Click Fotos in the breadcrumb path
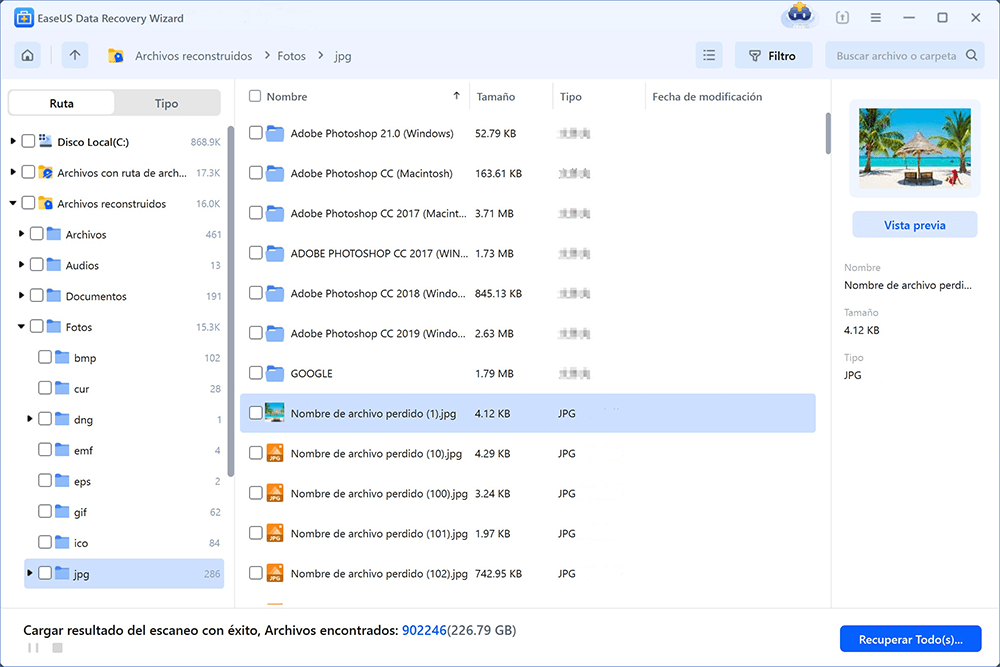The height and width of the screenshot is (667, 1000). pyautogui.click(x=291, y=55)
